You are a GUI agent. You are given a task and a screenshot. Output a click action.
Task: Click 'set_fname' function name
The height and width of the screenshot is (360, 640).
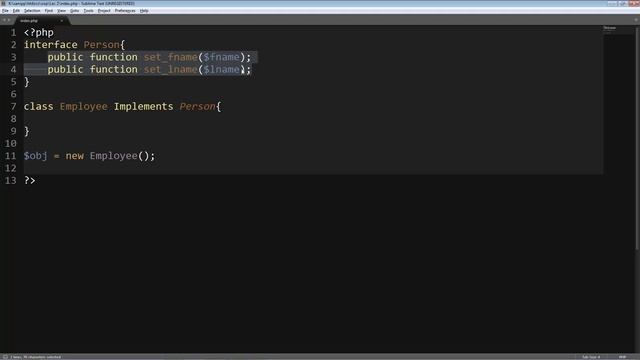tap(171, 57)
